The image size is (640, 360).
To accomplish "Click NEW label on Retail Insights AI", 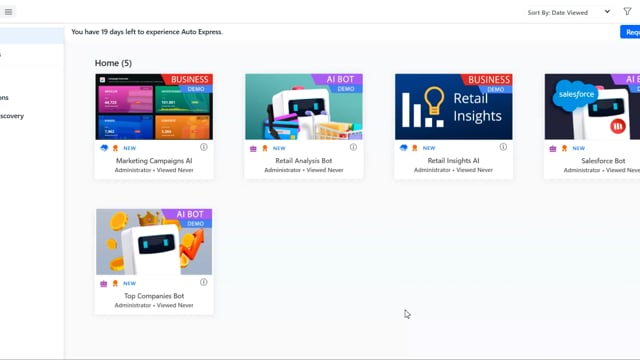I will (429, 148).
